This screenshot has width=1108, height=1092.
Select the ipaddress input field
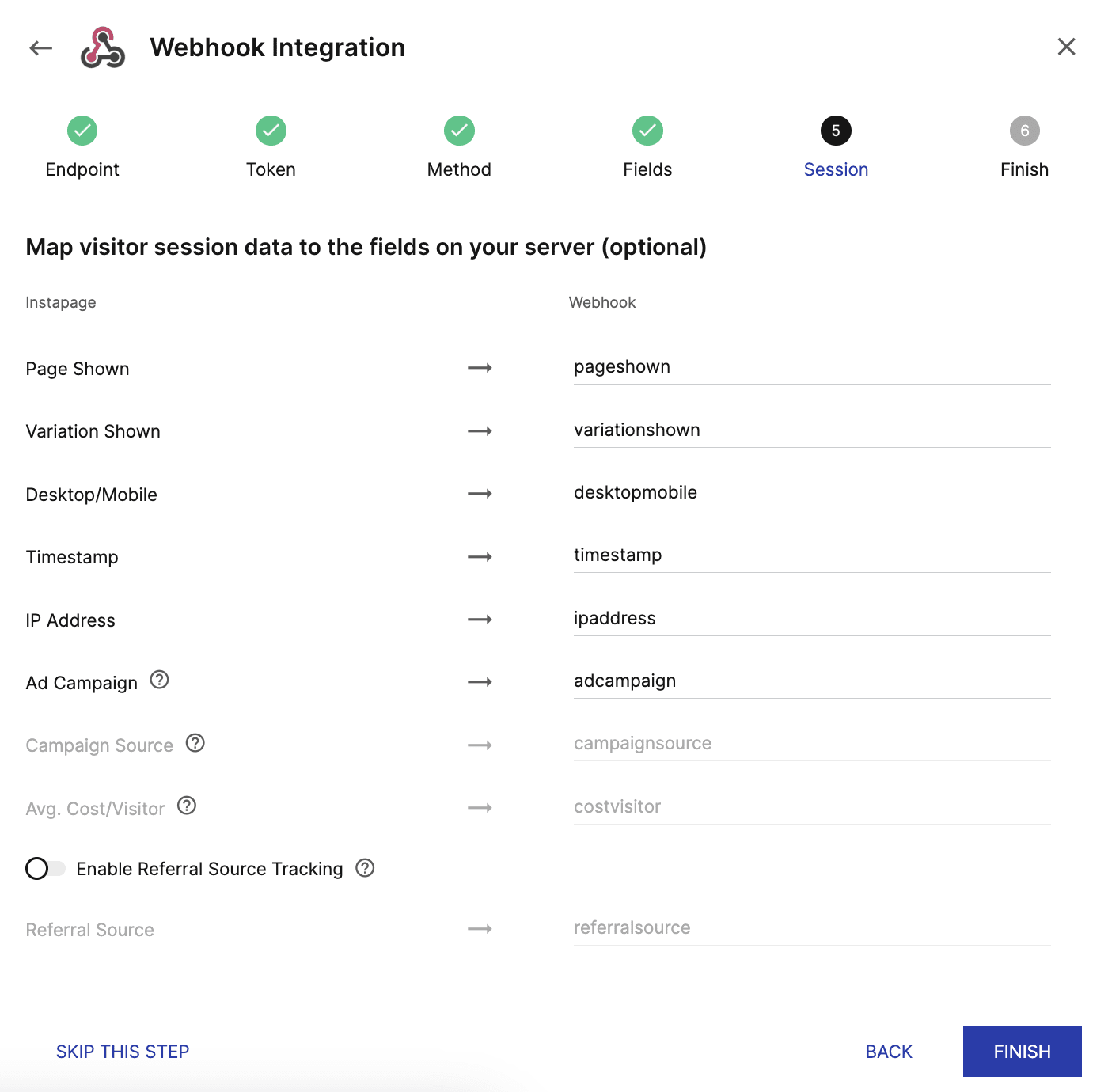(811, 618)
